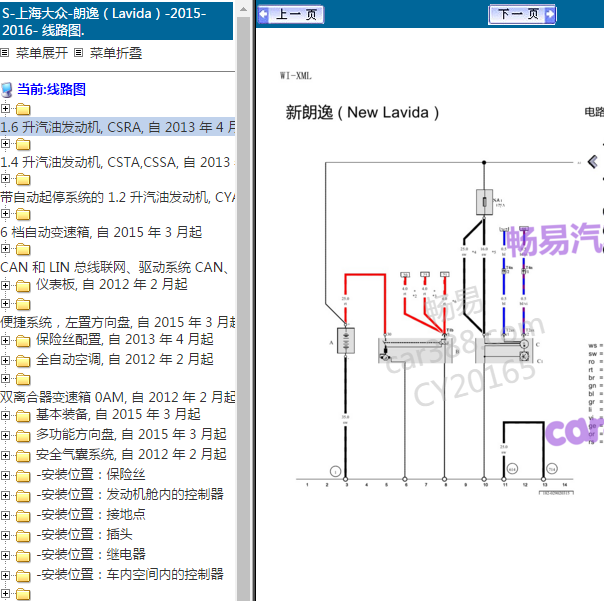Click folder icon next to 多功能方向盘
604x601 pixels.
pos(23,436)
